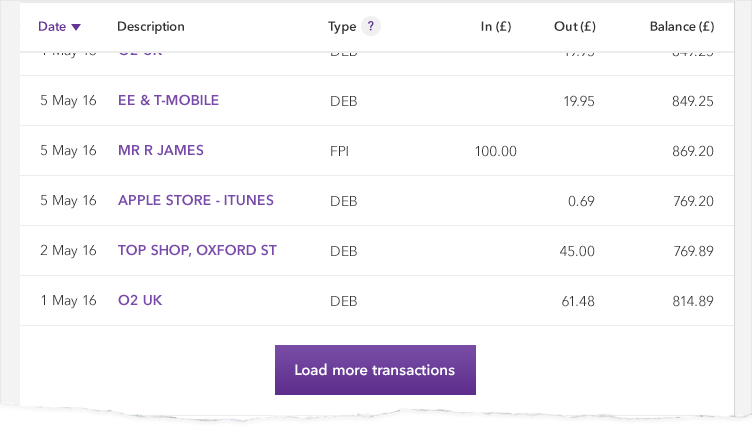This screenshot has width=752, height=432.
Task: Select the 869.20 balance value
Action: pos(693,152)
